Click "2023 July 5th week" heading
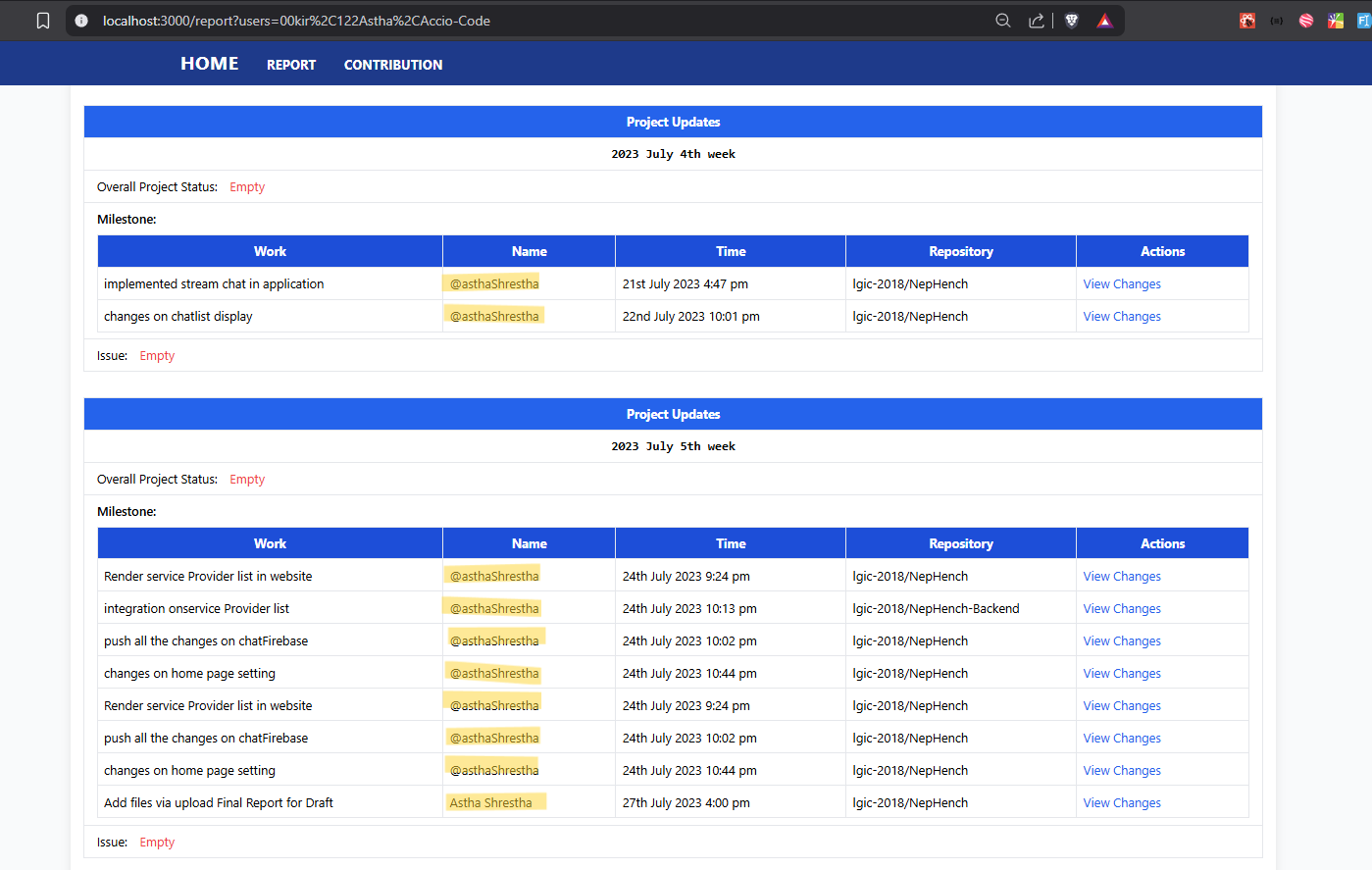1372x870 pixels. point(673,446)
